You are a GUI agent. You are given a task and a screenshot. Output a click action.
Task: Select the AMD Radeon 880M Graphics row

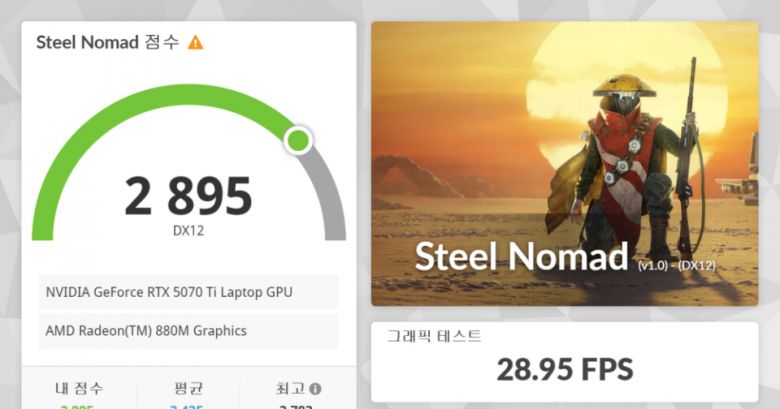tap(188, 331)
